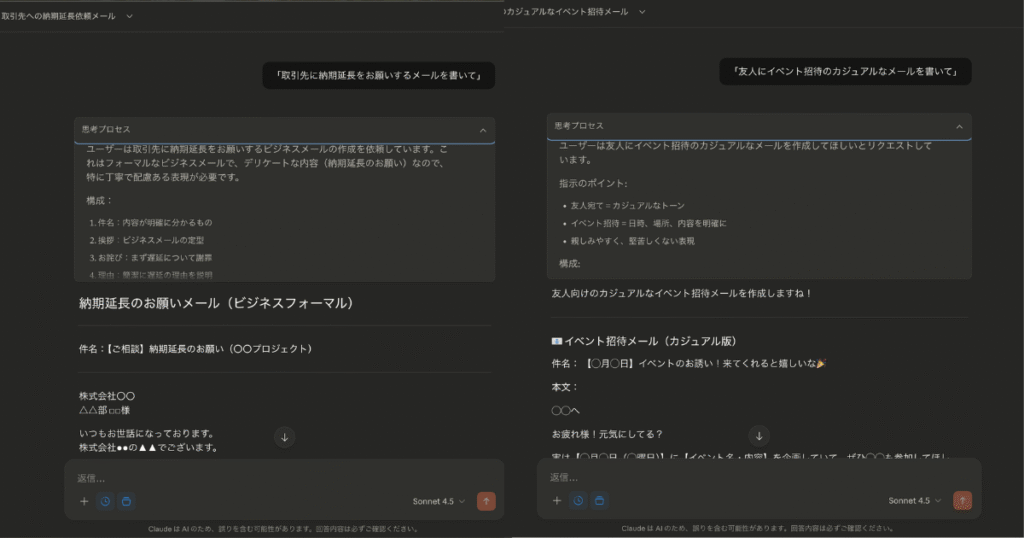Screen dimensions: 1024x538
Task: Open the カジュアルなイベント招待メール title menu
Action: click(x=642, y=12)
